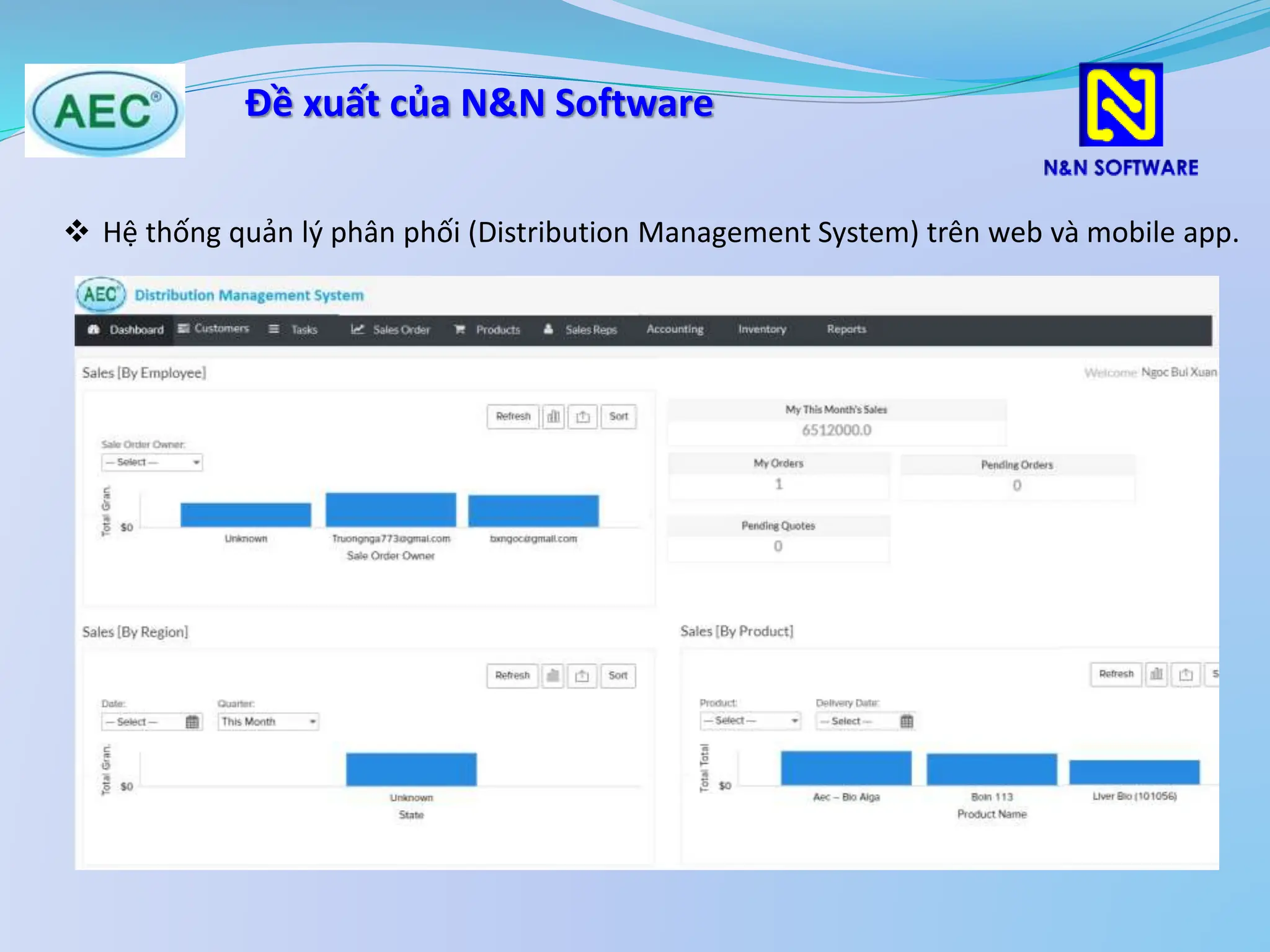Open the Date calendar picker icon in Sales By Region
Image resolution: width=1270 pixels, height=952 pixels.
(192, 722)
